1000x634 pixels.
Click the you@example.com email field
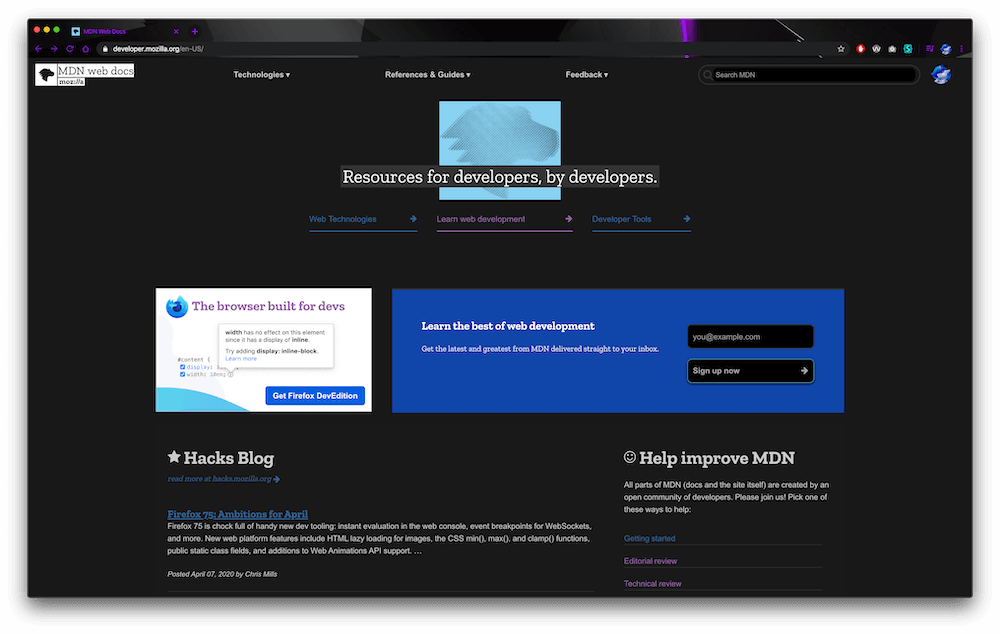click(750, 336)
